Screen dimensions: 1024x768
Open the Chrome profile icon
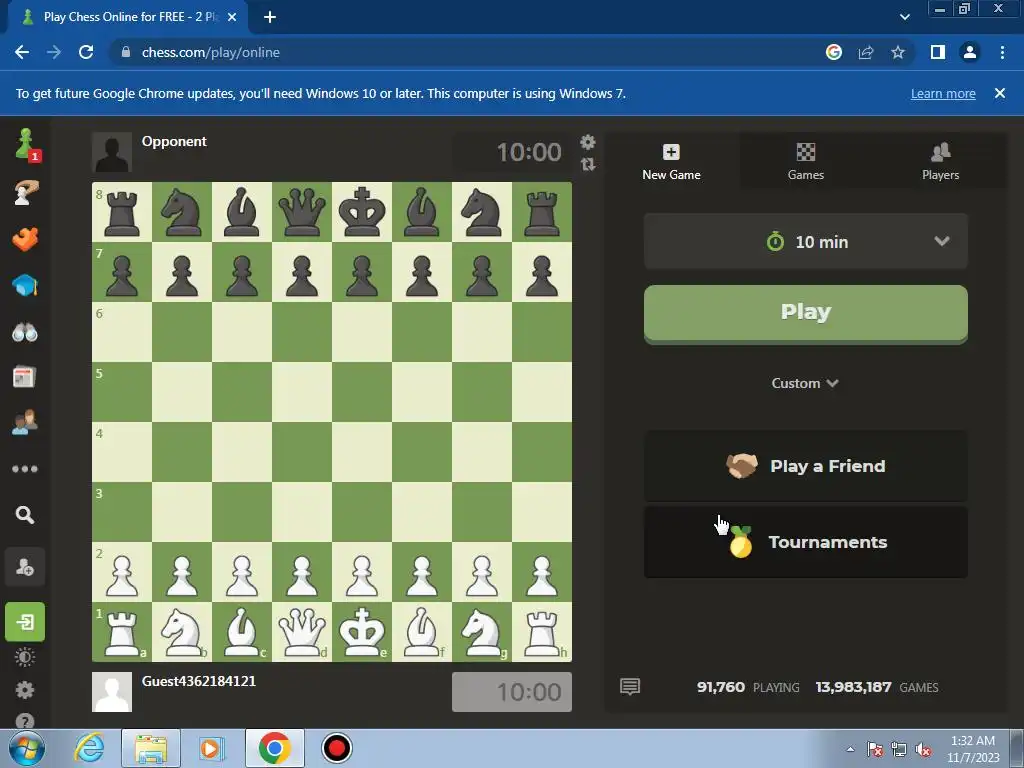point(970,52)
